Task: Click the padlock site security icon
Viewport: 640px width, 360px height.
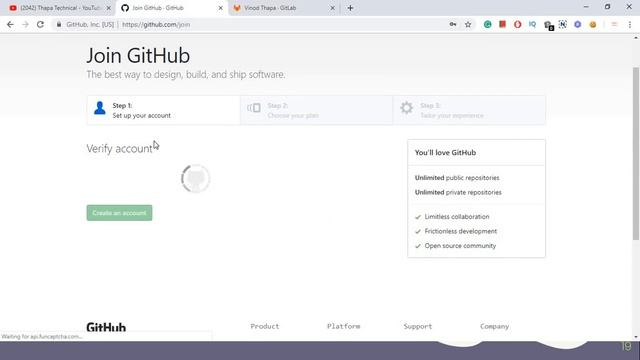Action: [59, 24]
